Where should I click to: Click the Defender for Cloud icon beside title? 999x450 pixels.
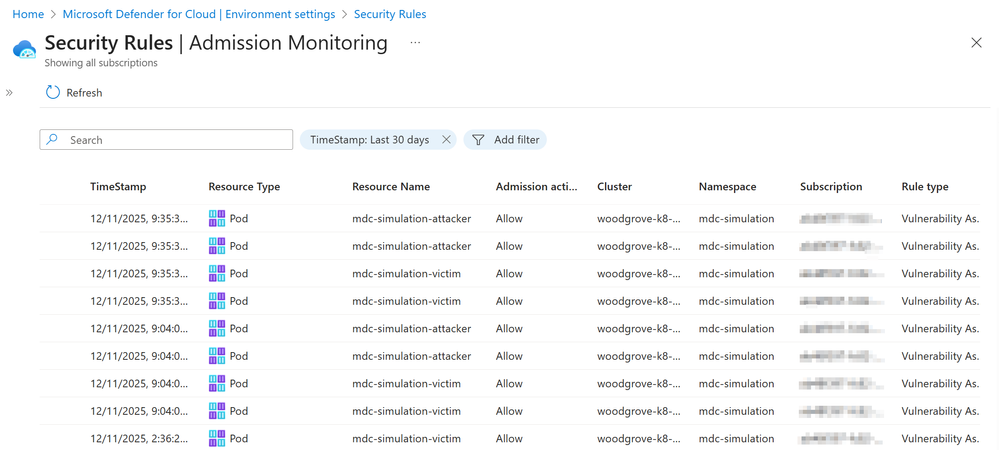[25, 49]
